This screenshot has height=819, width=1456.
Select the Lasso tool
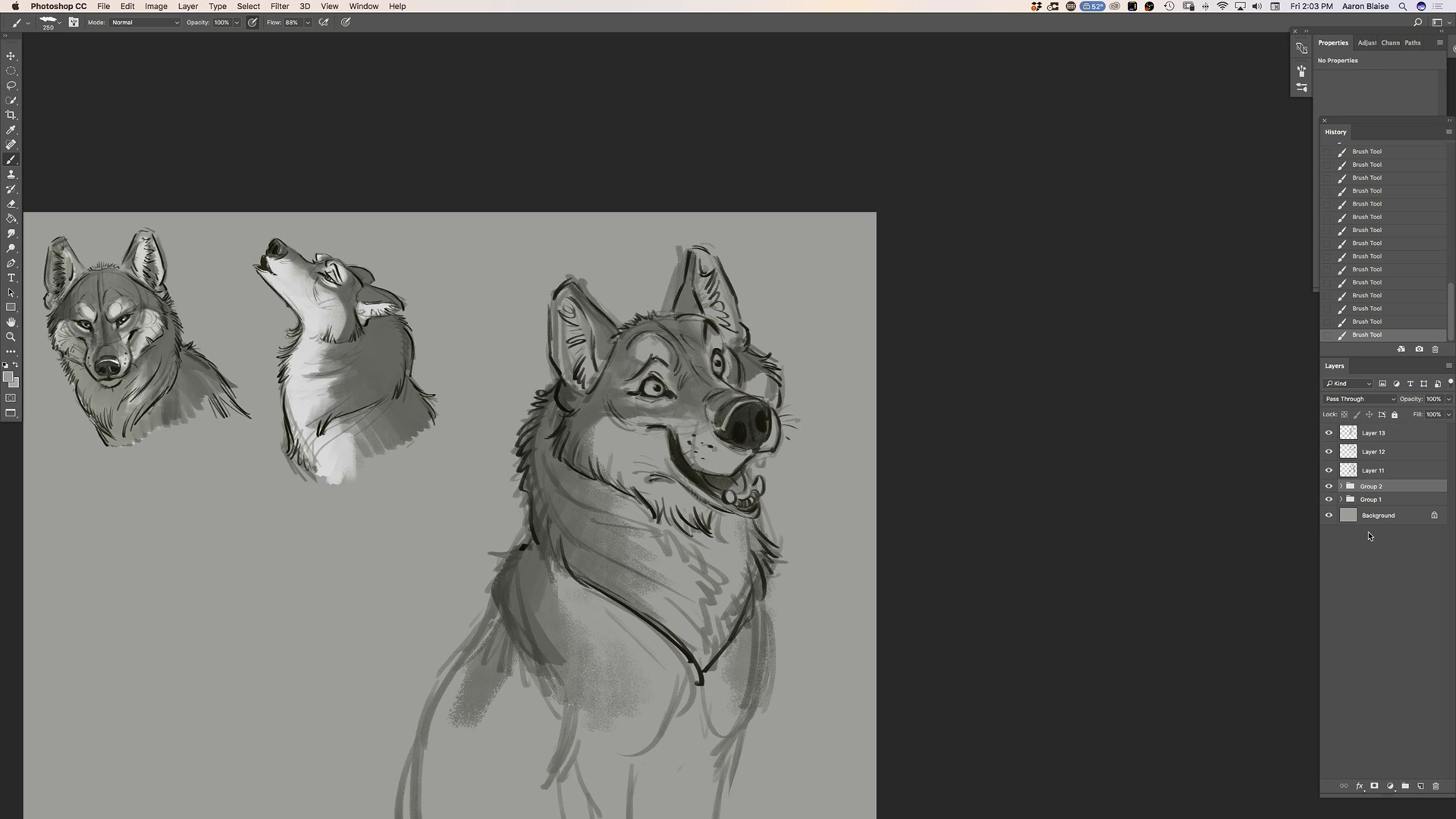pos(11,86)
